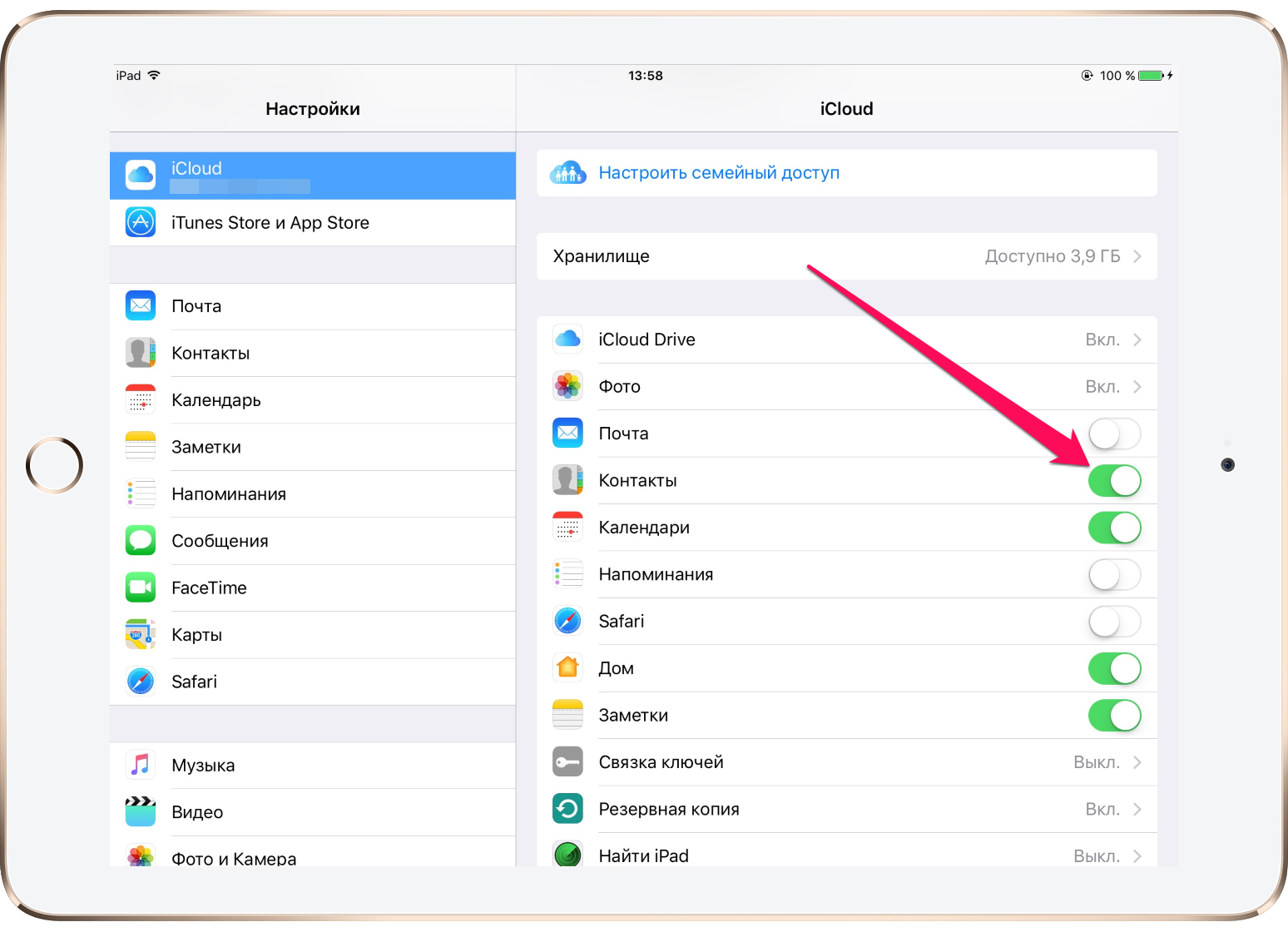Tap the Настройки header title
This screenshot has height=932, width=1288.
coord(313,109)
